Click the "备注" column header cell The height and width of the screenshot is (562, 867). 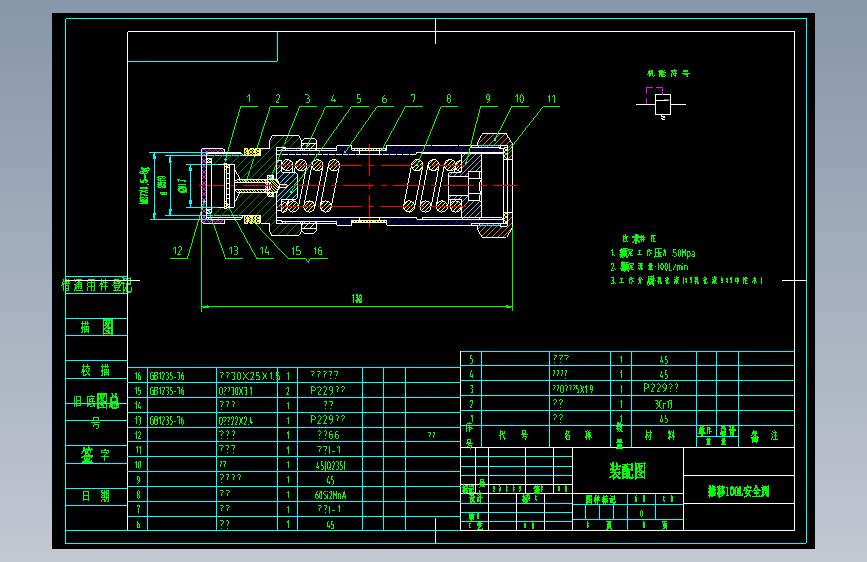pos(766,436)
